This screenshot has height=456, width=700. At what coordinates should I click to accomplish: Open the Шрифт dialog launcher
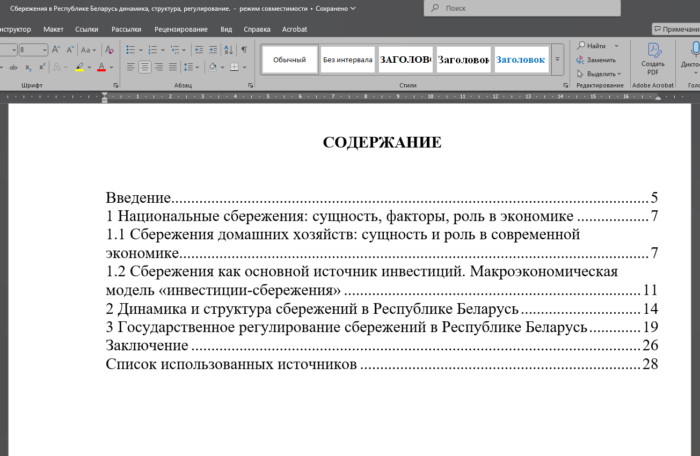pyautogui.click(x=116, y=85)
